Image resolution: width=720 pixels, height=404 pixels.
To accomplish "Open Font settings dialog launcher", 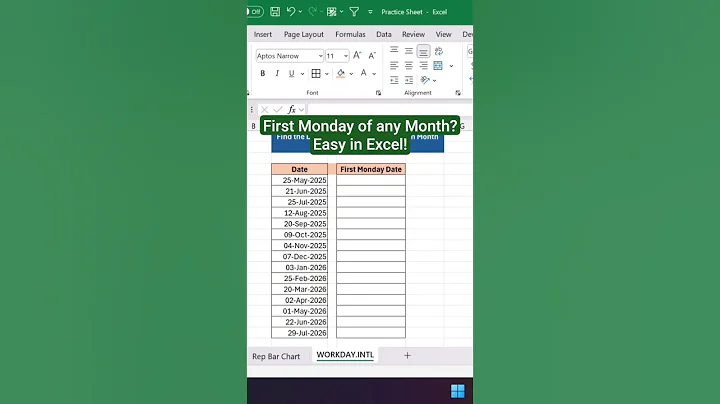I will click(x=378, y=93).
